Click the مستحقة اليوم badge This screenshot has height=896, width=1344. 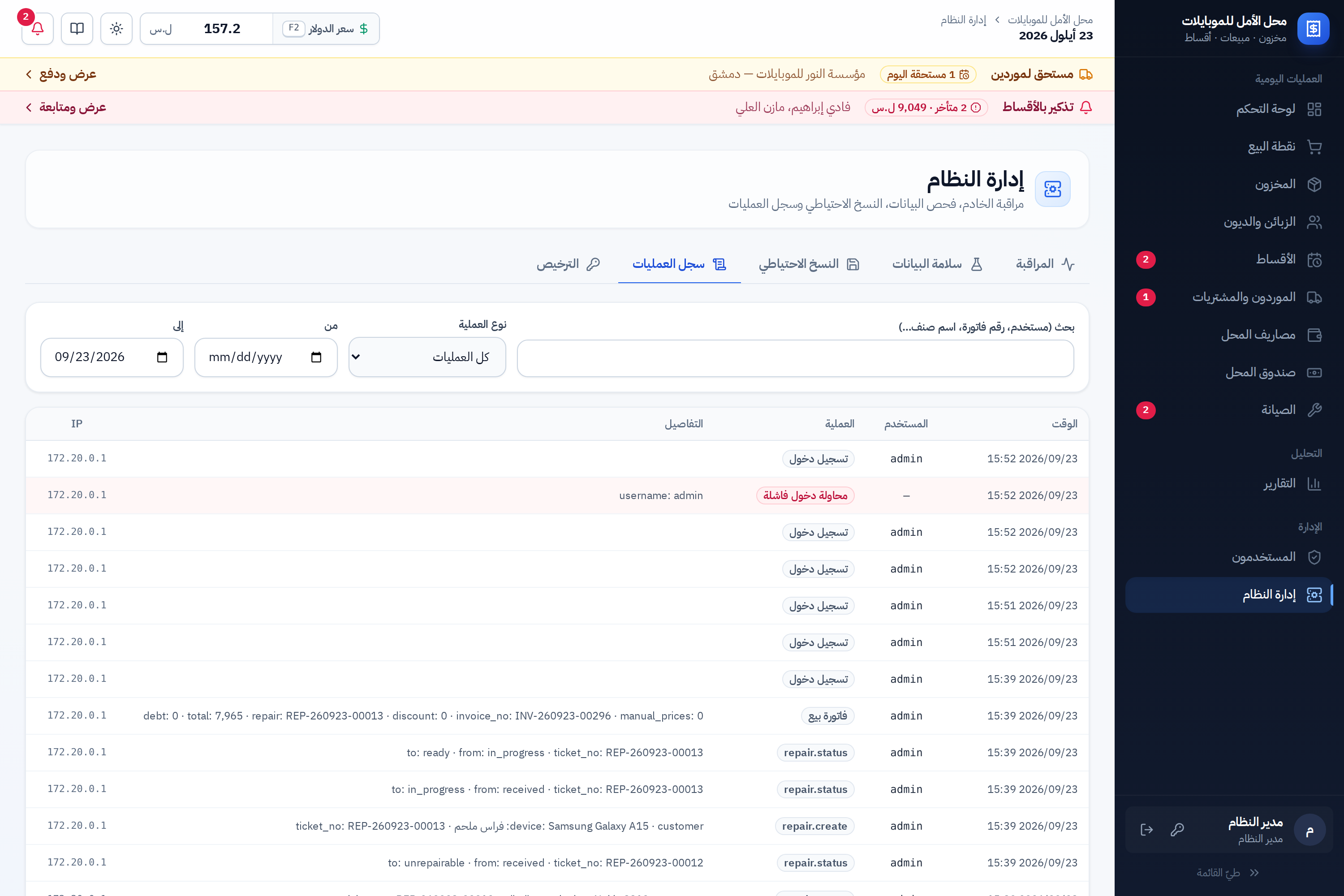pos(928,74)
